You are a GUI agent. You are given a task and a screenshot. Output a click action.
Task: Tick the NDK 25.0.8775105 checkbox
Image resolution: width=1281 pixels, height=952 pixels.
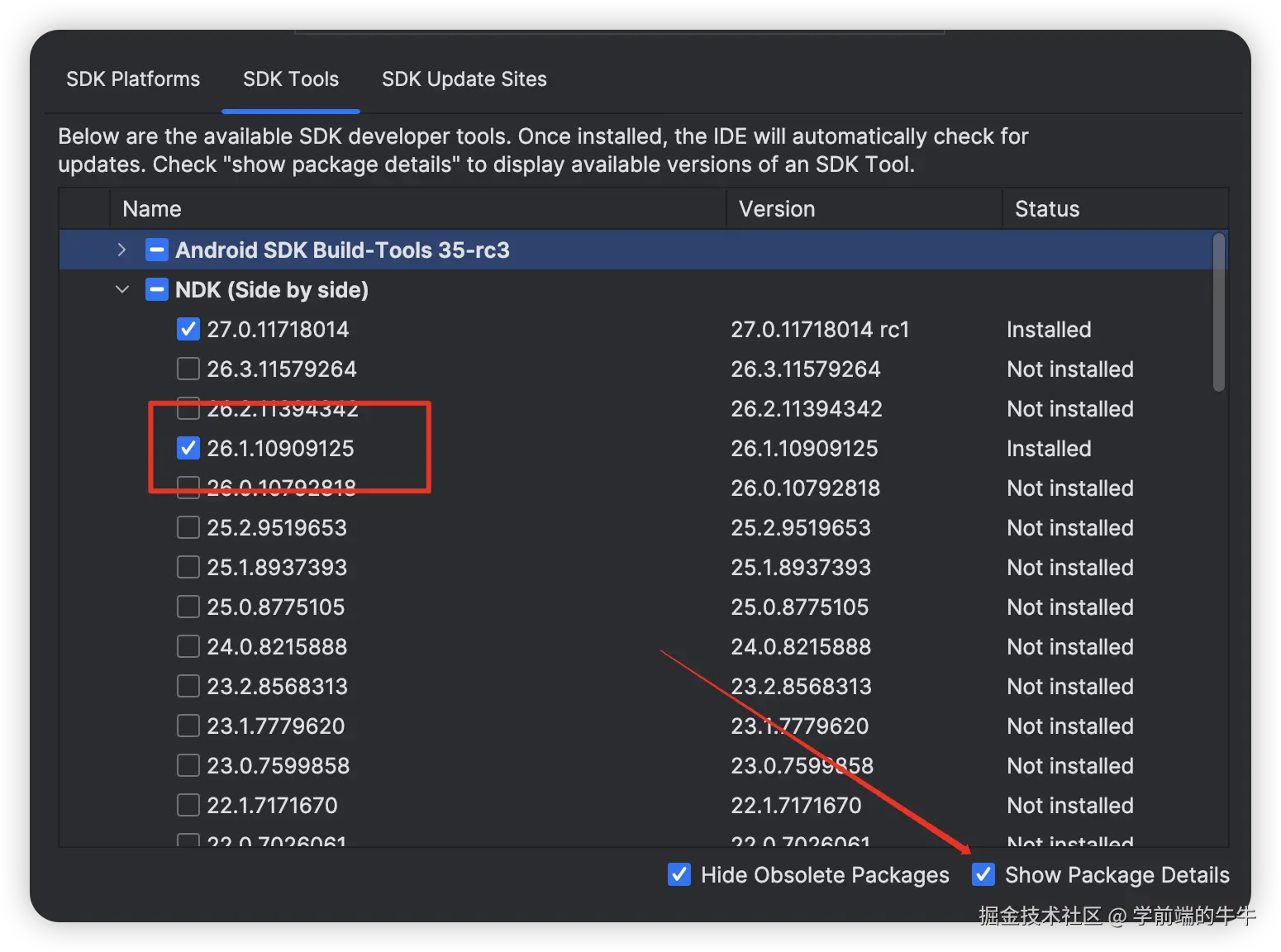click(x=188, y=607)
